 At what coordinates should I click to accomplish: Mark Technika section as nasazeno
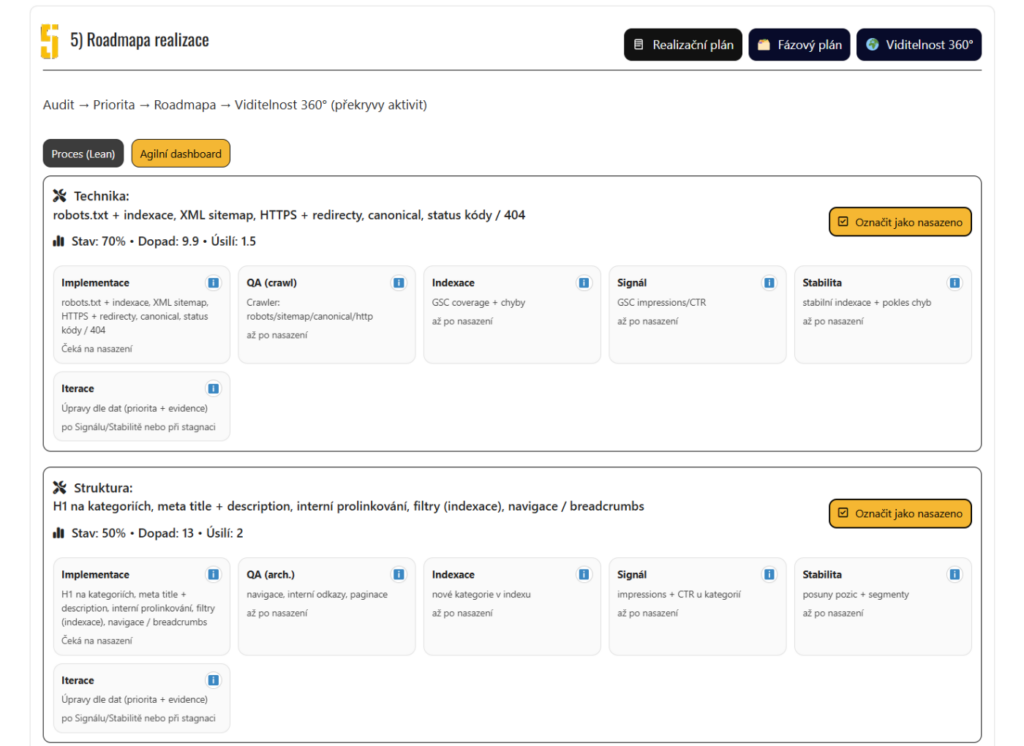coord(900,222)
